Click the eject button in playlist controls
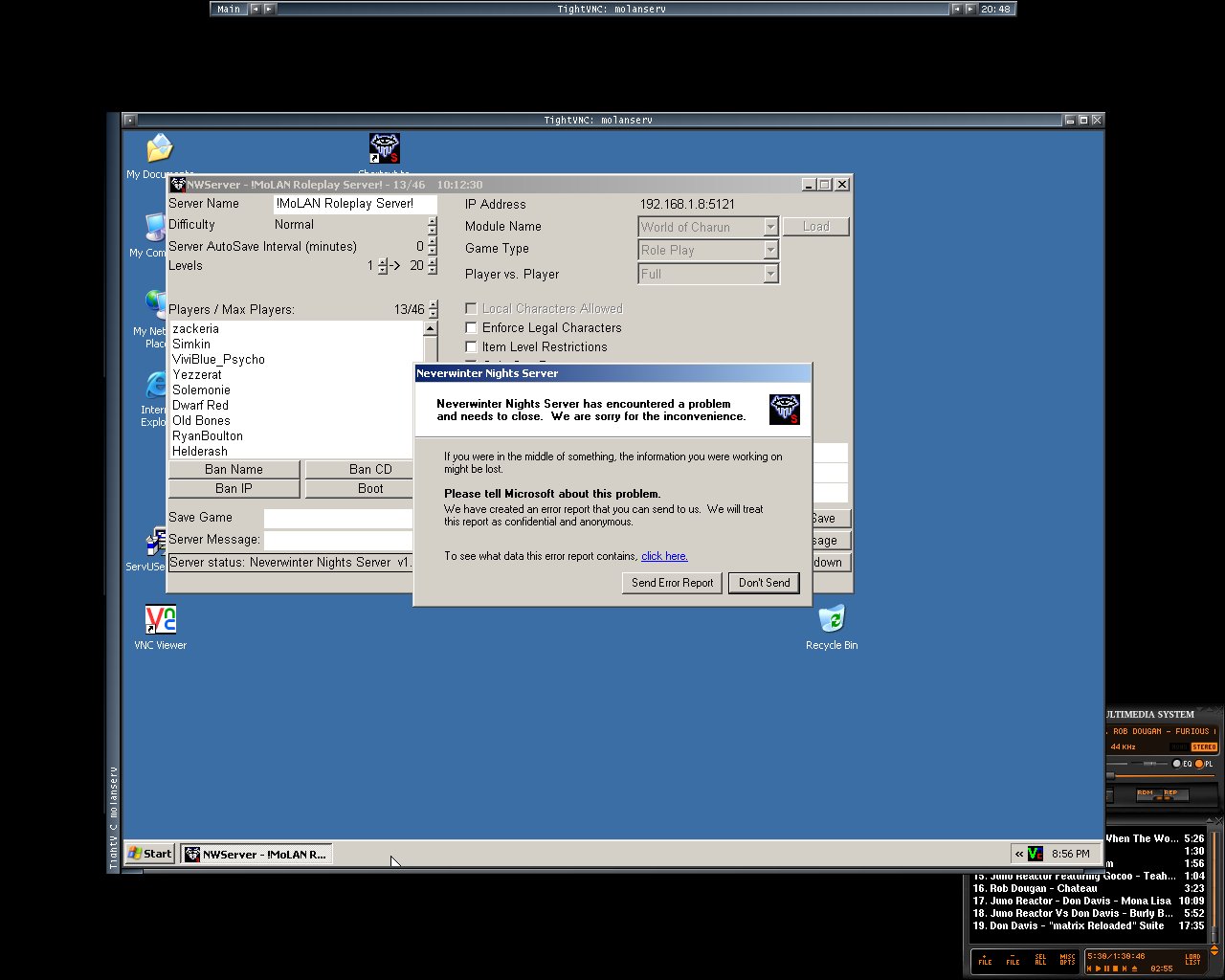The image size is (1225, 980). [1134, 969]
